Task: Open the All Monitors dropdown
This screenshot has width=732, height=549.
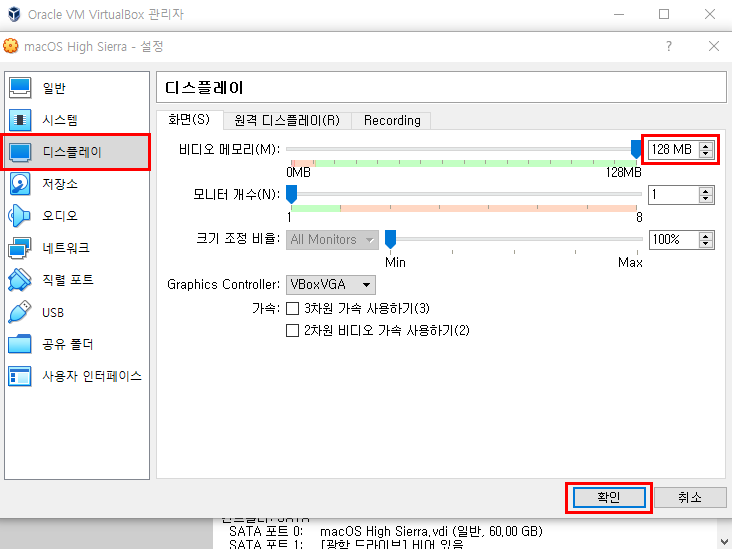Action: click(332, 239)
